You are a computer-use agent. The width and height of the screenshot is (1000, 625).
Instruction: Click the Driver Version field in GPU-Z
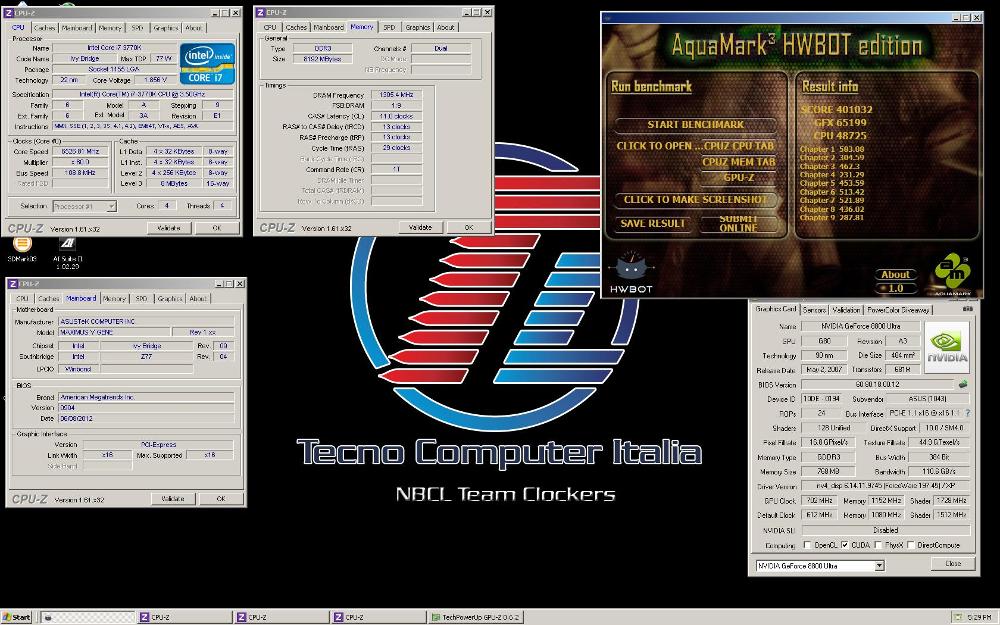[x=885, y=486]
